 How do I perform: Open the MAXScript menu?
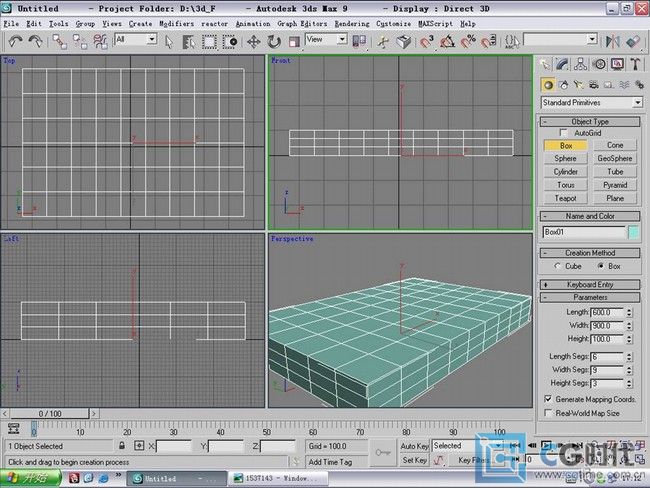tap(436, 24)
